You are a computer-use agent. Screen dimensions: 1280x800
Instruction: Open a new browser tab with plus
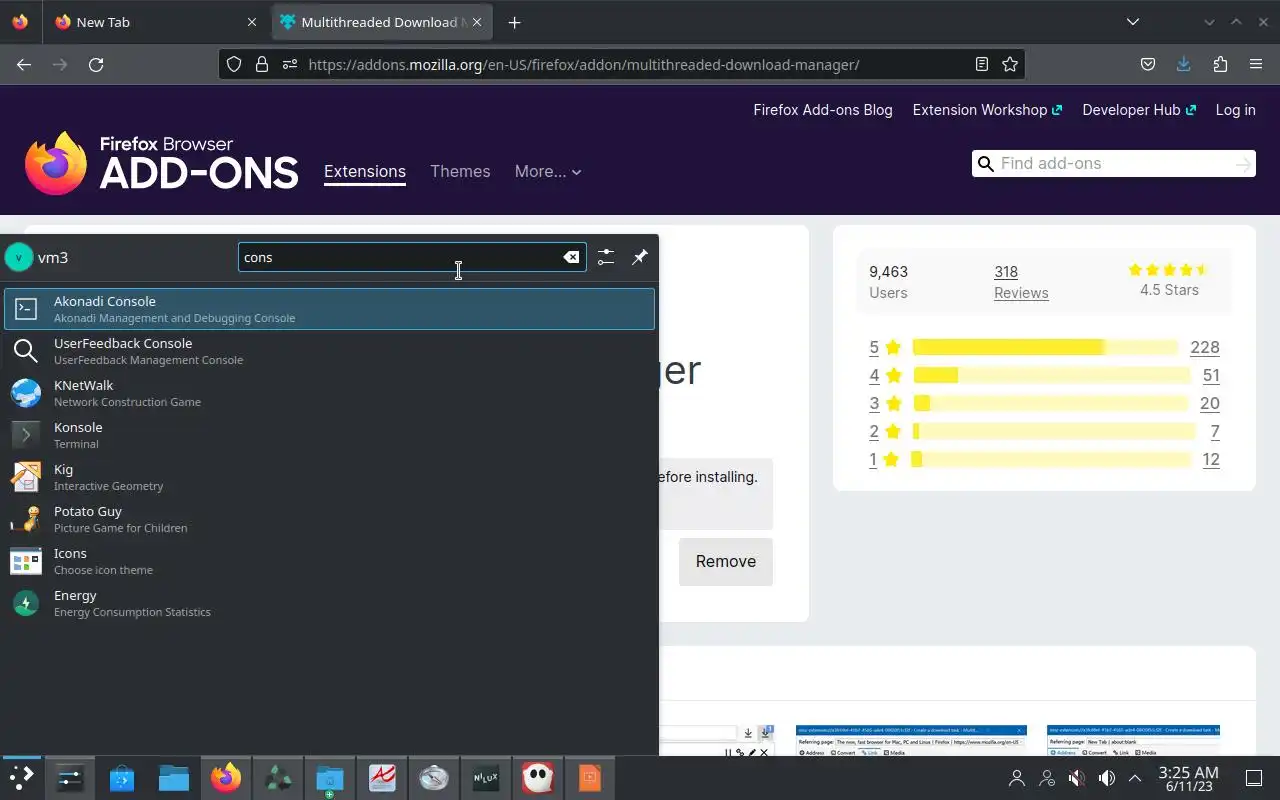point(514,22)
